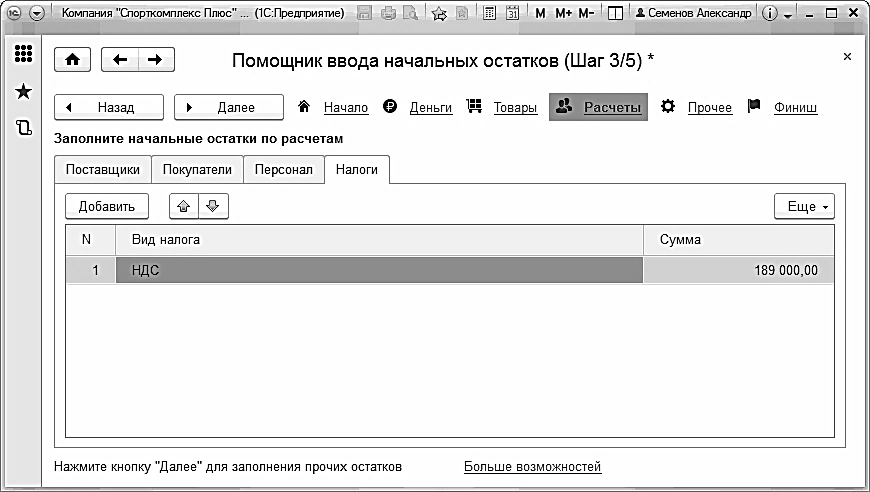Go to the Финиш step link

pos(795,108)
